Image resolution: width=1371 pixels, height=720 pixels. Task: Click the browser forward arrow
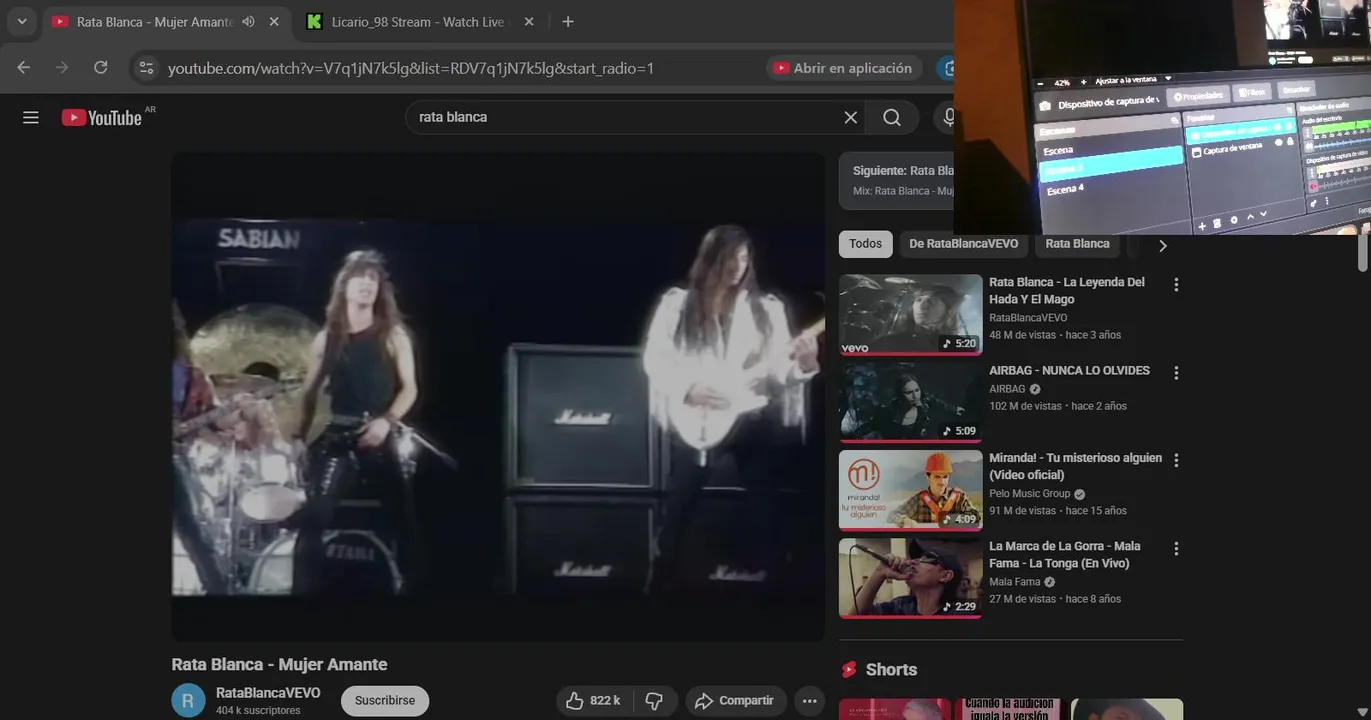point(62,68)
